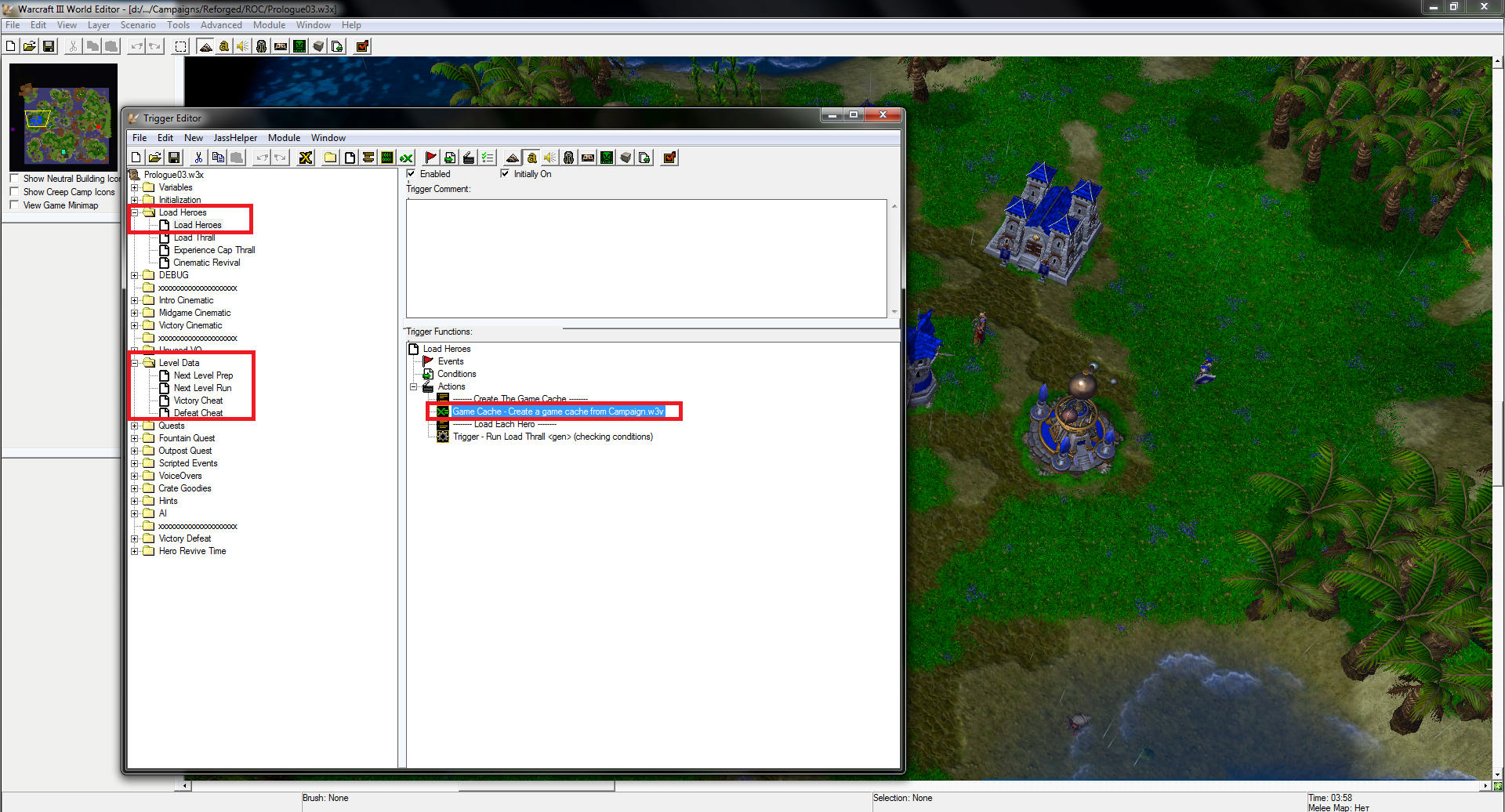Create new custom script with binary icon

coord(387,158)
